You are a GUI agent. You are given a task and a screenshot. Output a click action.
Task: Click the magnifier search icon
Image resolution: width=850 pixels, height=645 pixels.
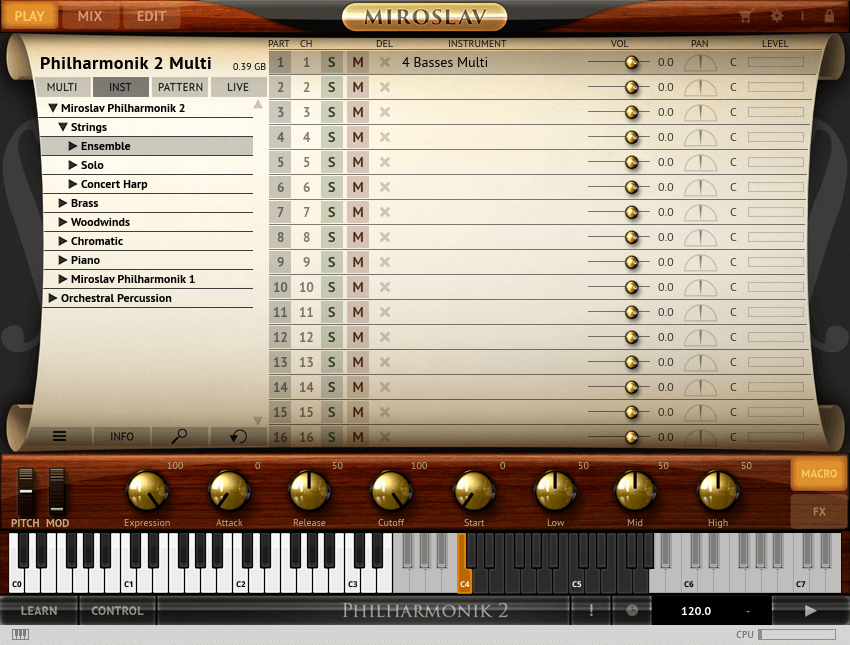(x=179, y=436)
